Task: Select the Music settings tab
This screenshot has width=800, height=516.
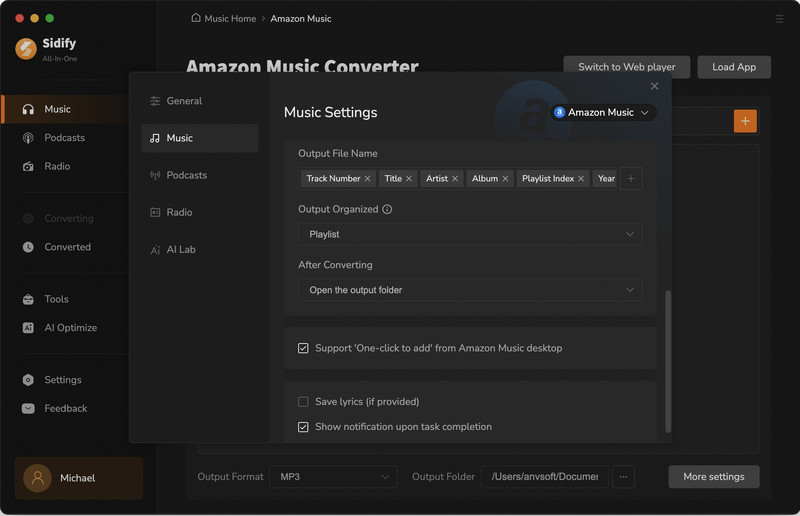Action: click(199, 138)
